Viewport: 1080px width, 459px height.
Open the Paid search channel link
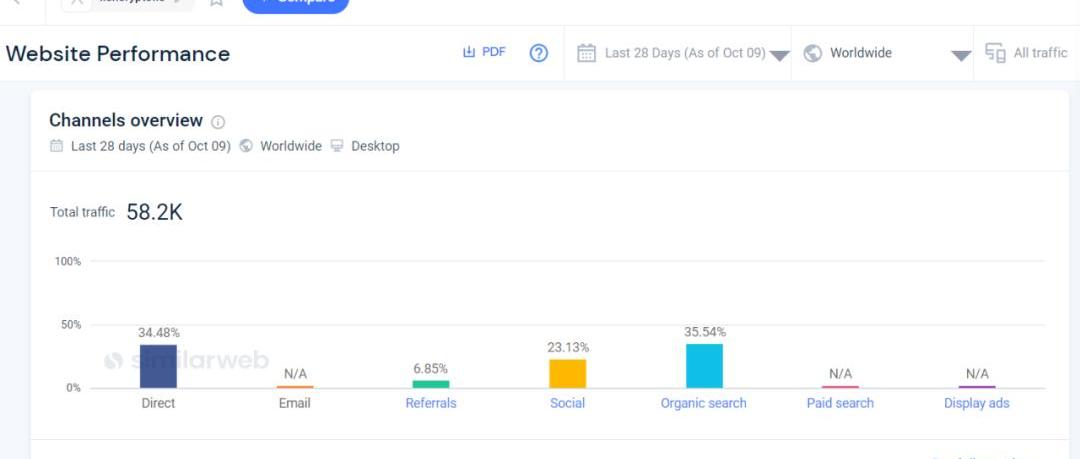[x=840, y=403]
